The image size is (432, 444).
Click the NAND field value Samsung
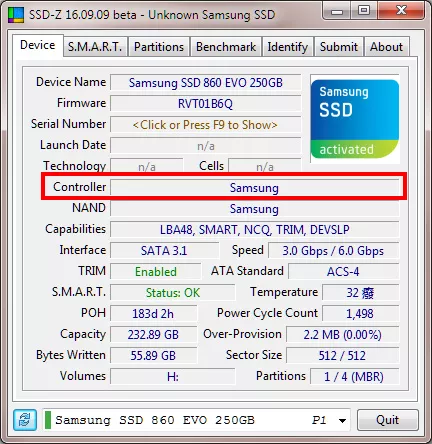coord(255,209)
